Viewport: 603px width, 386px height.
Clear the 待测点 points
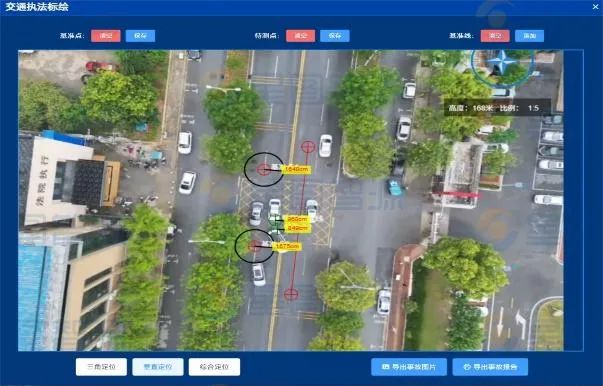click(x=300, y=36)
